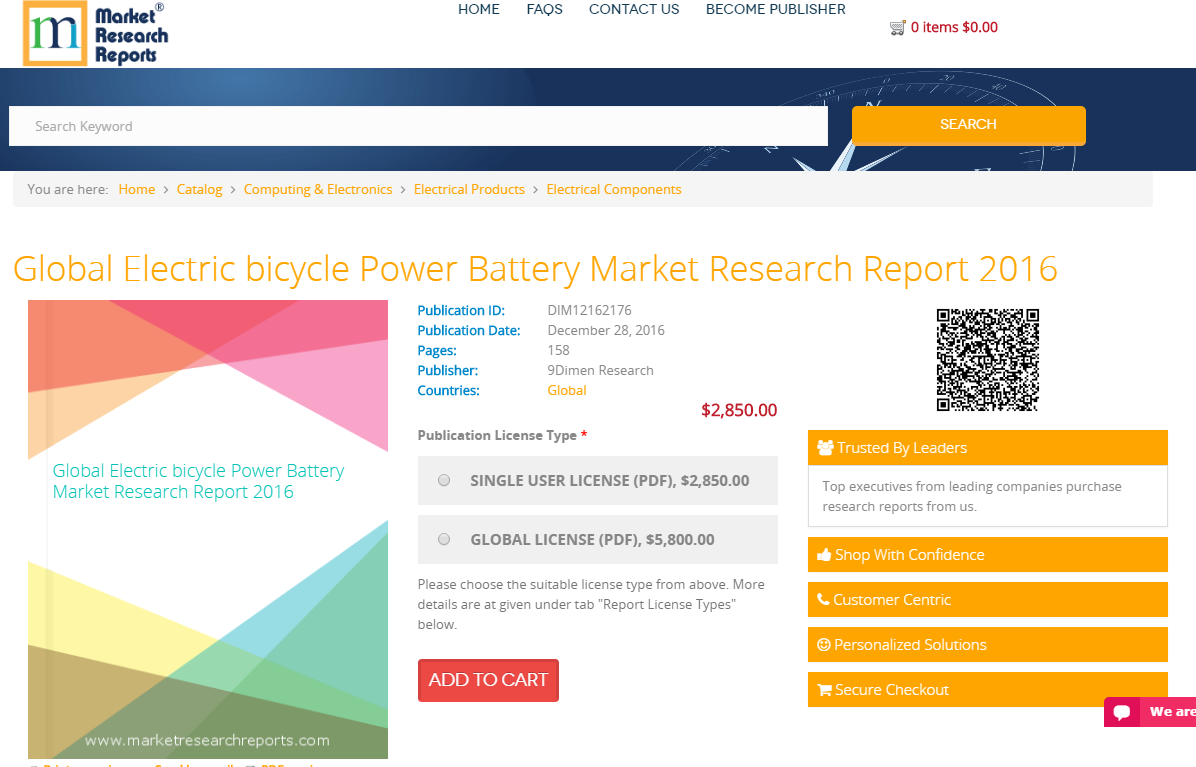Click the $2,850.00 price text
Image resolution: width=1196 pixels, height=767 pixels.
point(739,410)
